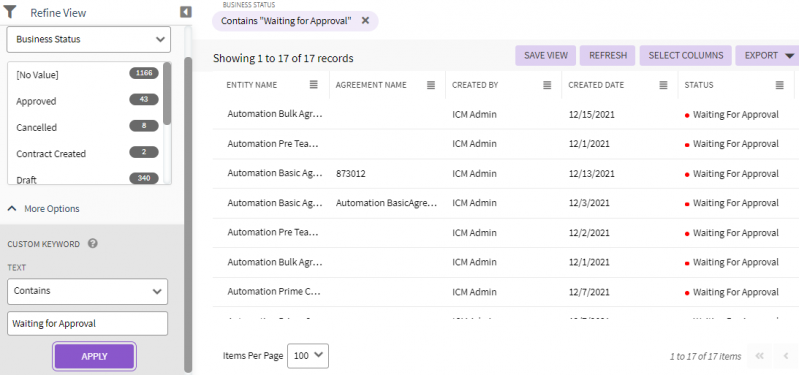The height and width of the screenshot is (375, 799).
Task: Open Agreement Name column menu icon
Action: pyautogui.click(x=431, y=85)
